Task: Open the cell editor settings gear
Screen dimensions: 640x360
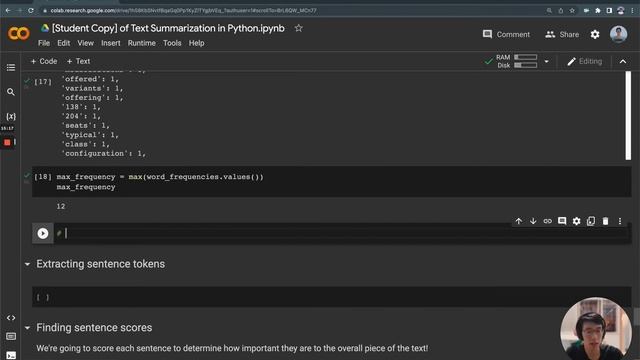Action: point(576,221)
